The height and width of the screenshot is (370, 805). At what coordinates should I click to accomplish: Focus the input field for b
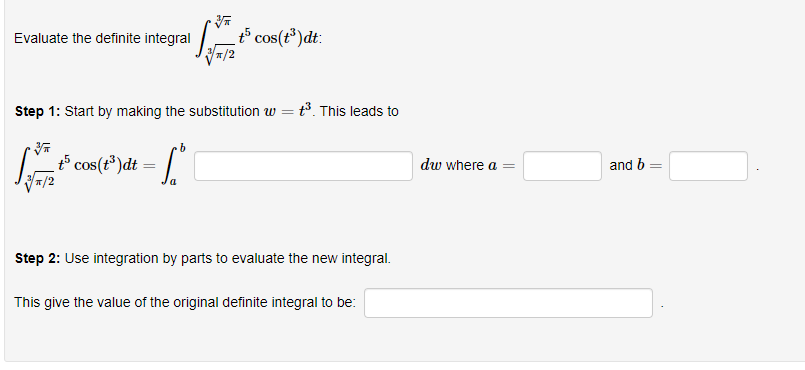pyautogui.click(x=708, y=166)
